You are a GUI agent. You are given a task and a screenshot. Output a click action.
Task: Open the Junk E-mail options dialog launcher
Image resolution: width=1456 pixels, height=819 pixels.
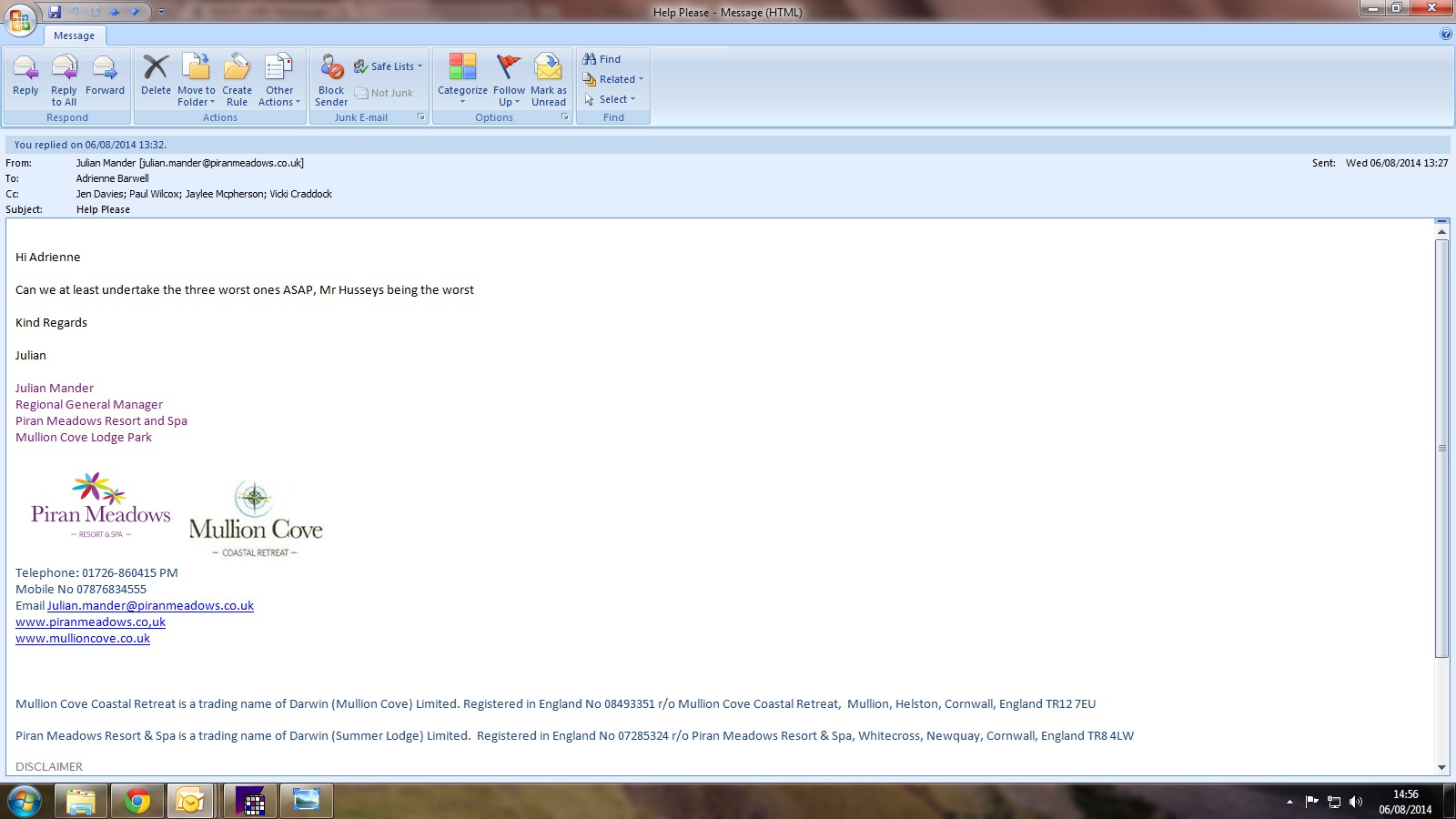tap(421, 117)
